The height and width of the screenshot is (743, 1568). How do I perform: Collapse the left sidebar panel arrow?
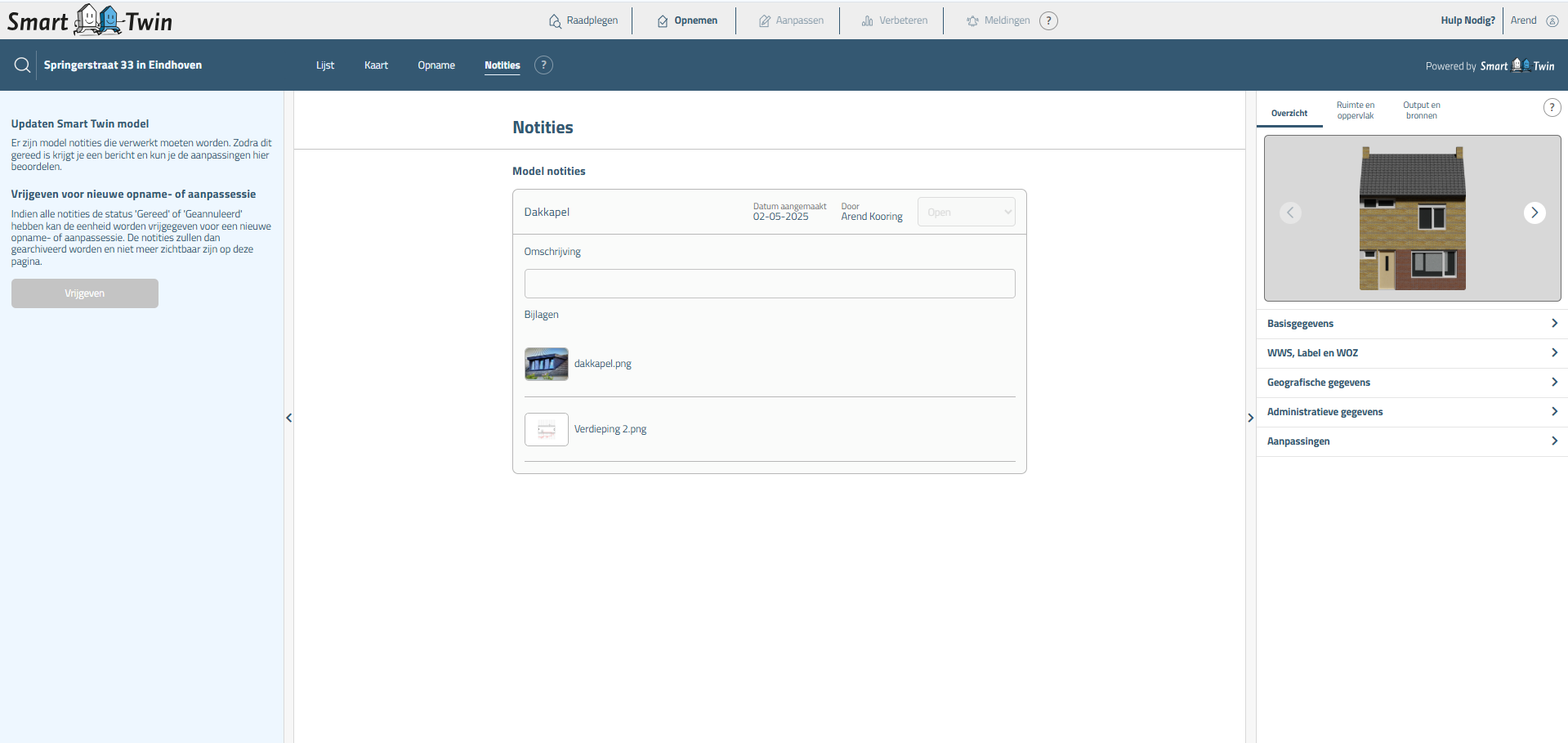[x=288, y=418]
